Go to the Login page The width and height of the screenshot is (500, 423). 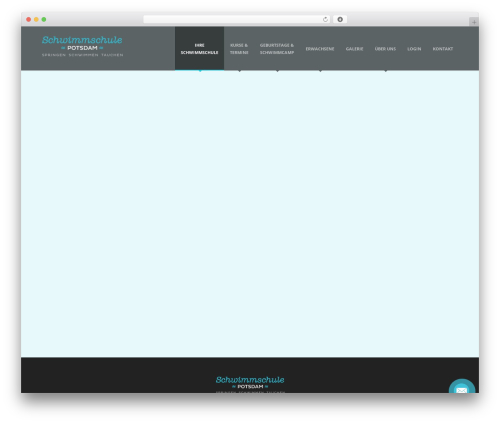(x=414, y=49)
